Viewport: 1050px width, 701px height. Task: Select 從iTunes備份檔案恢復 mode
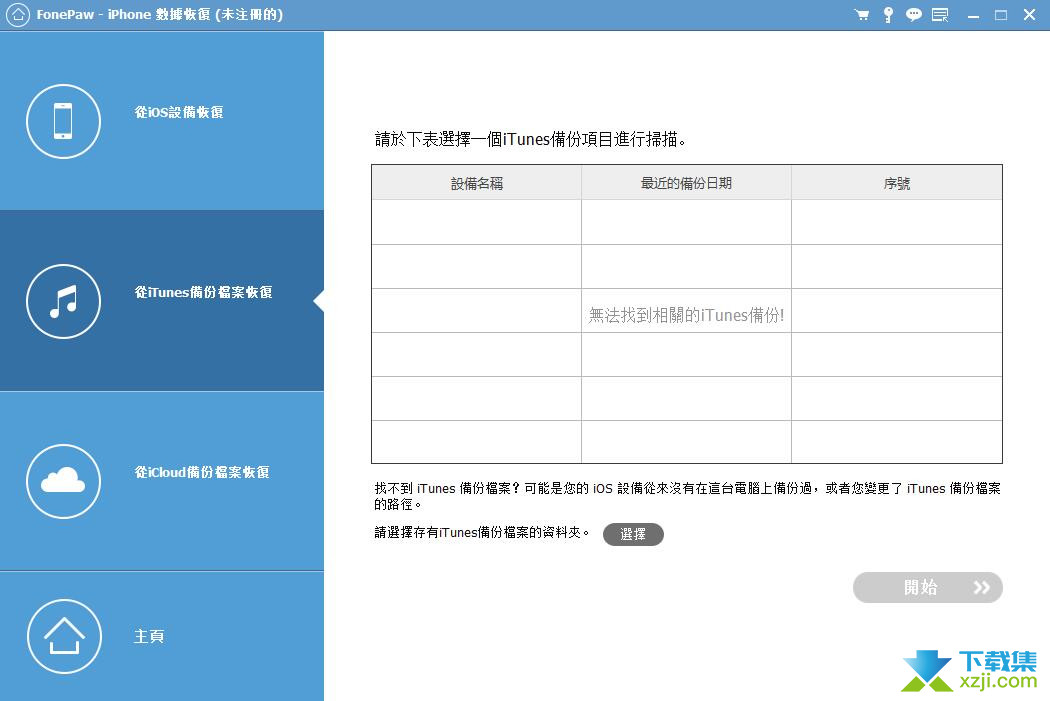click(x=162, y=301)
